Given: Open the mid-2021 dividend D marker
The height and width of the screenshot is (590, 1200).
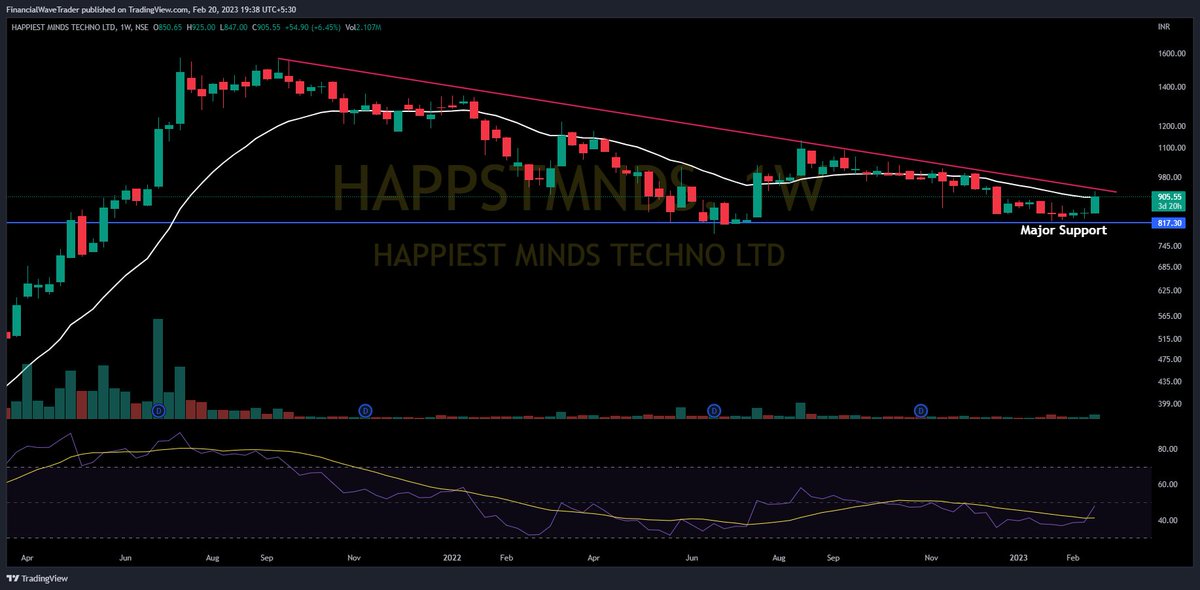Looking at the screenshot, I should pyautogui.click(x=158, y=410).
